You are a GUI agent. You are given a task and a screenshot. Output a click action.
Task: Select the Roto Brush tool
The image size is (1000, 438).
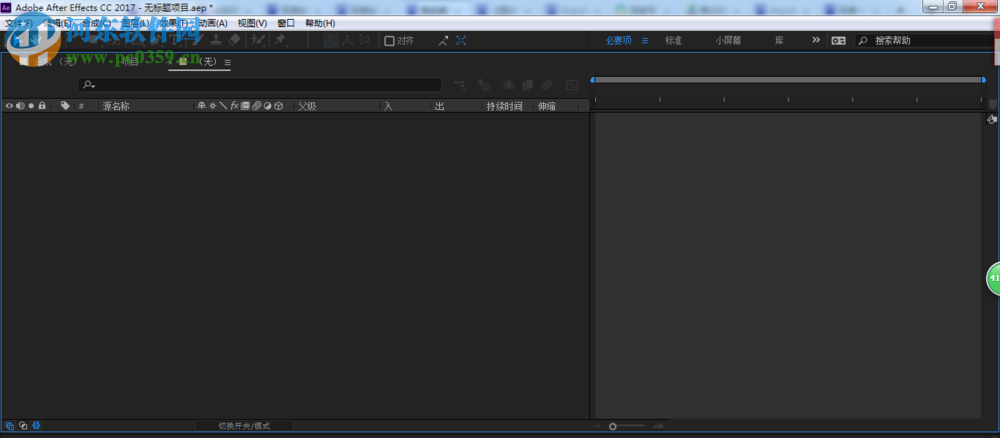point(258,40)
